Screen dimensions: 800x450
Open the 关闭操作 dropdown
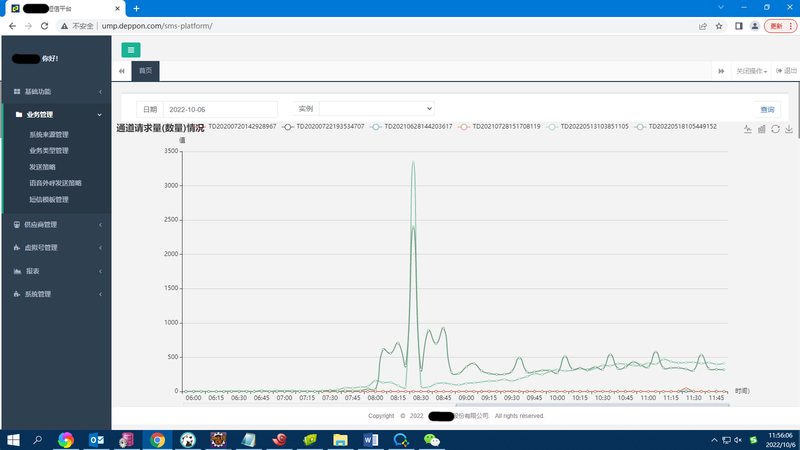click(x=751, y=71)
